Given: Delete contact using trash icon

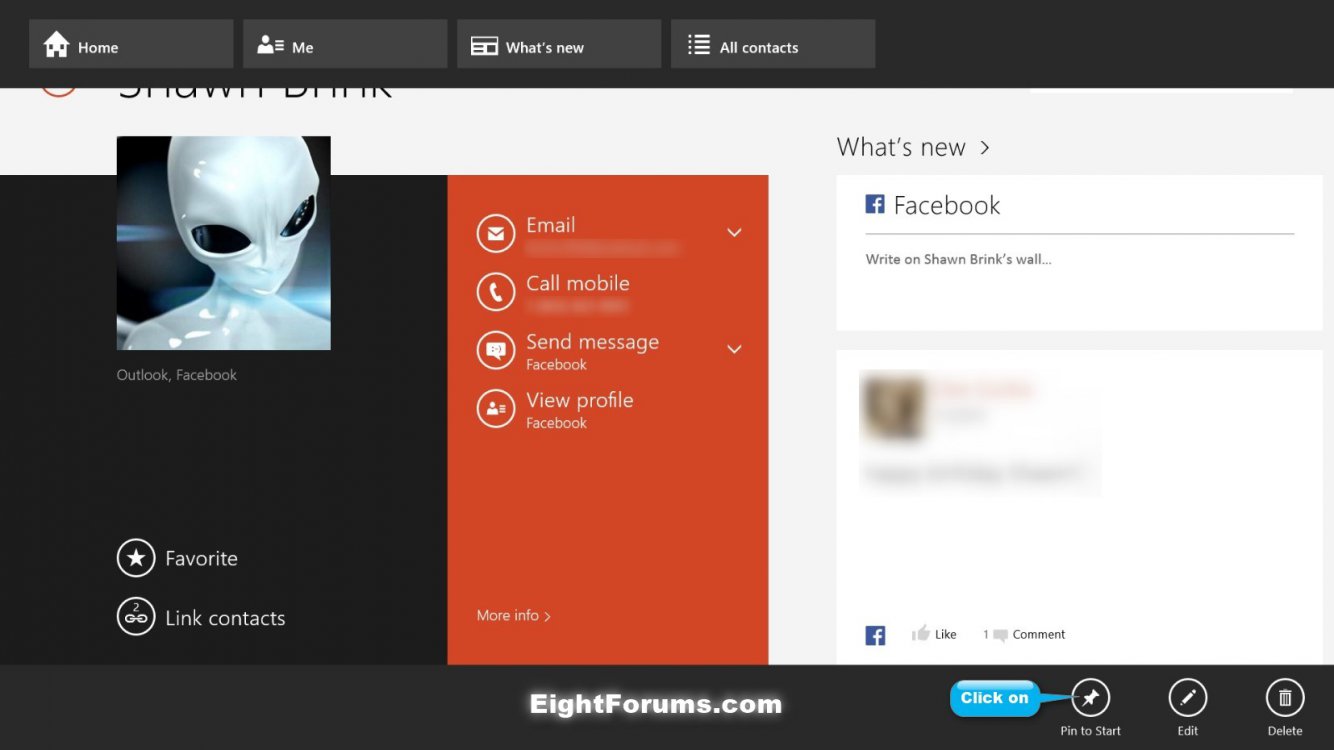Looking at the screenshot, I should tap(1285, 698).
